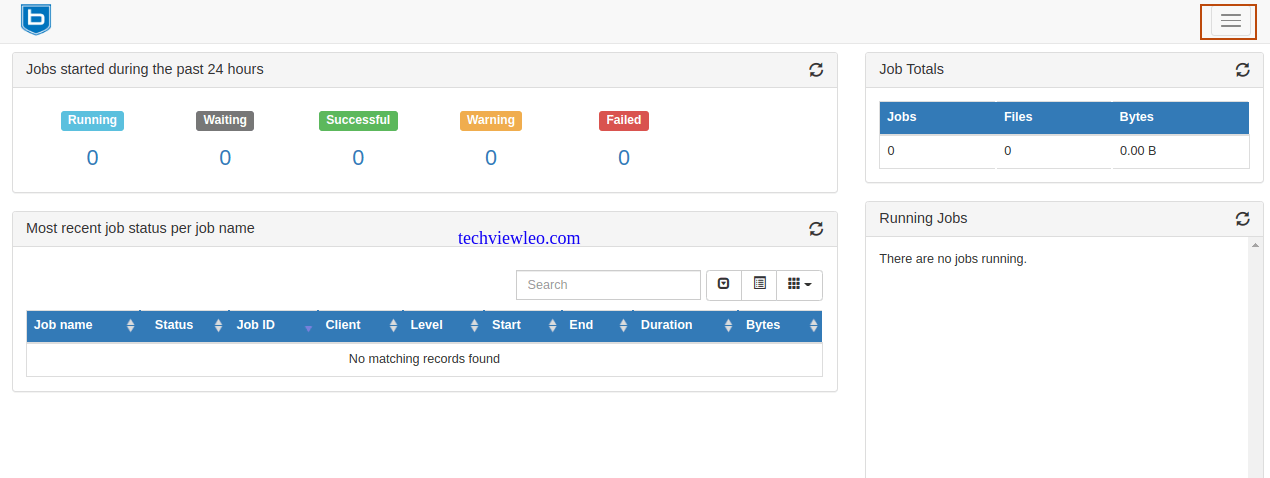Screen dimensions: 1270x478
Task: Click the Running Jobs panel title
Action: pyautogui.click(x=923, y=219)
